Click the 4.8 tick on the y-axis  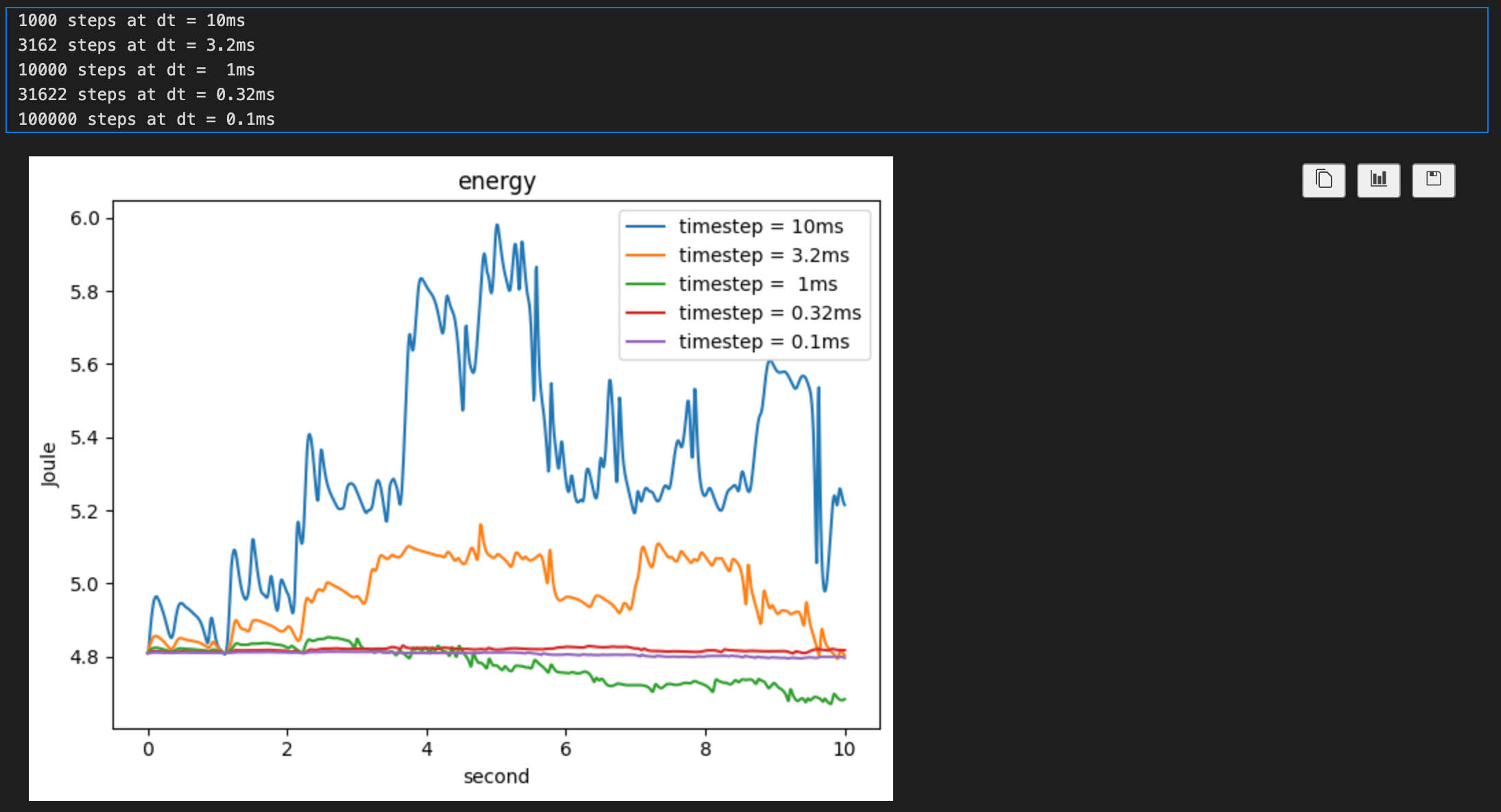(x=84, y=657)
